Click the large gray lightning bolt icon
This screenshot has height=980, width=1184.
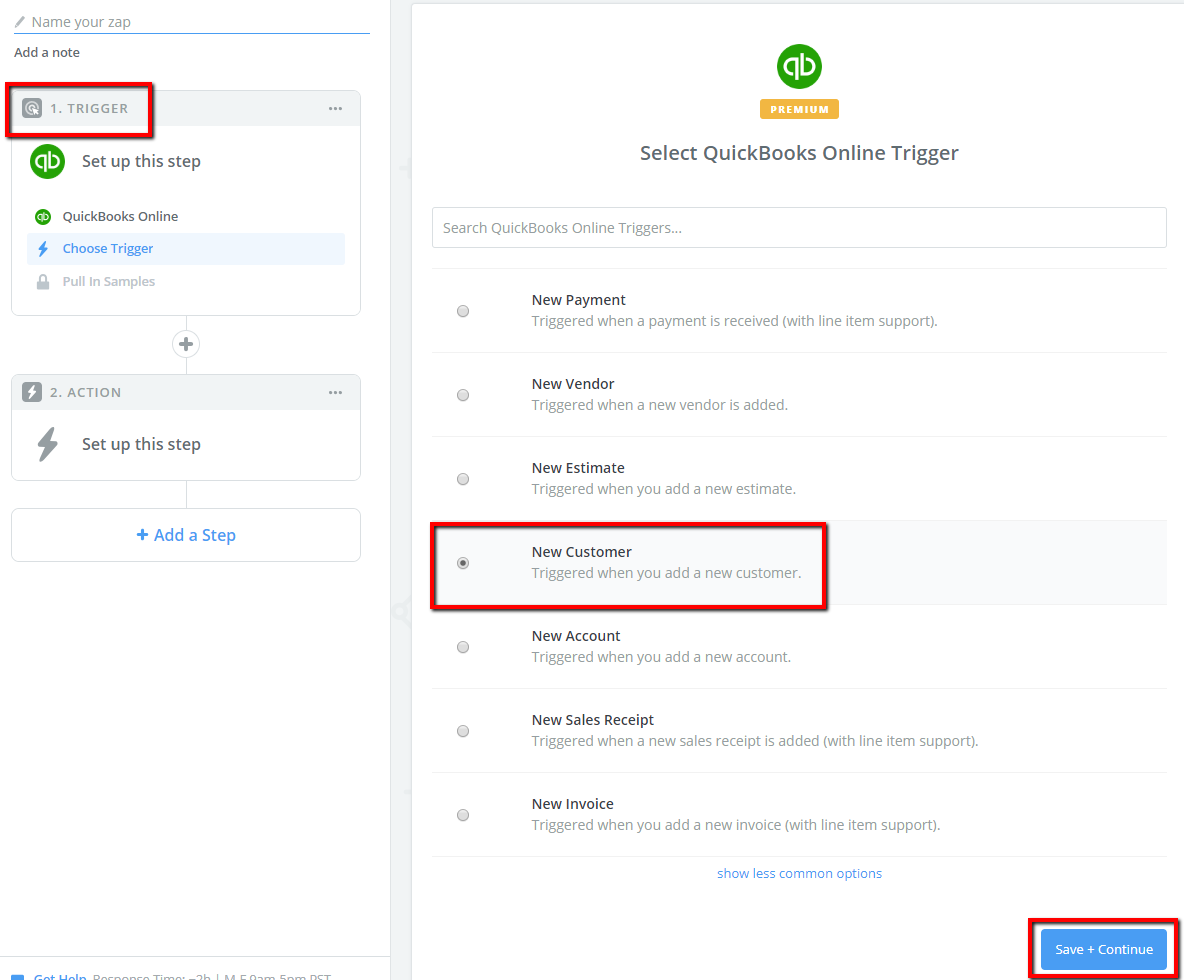pos(48,444)
